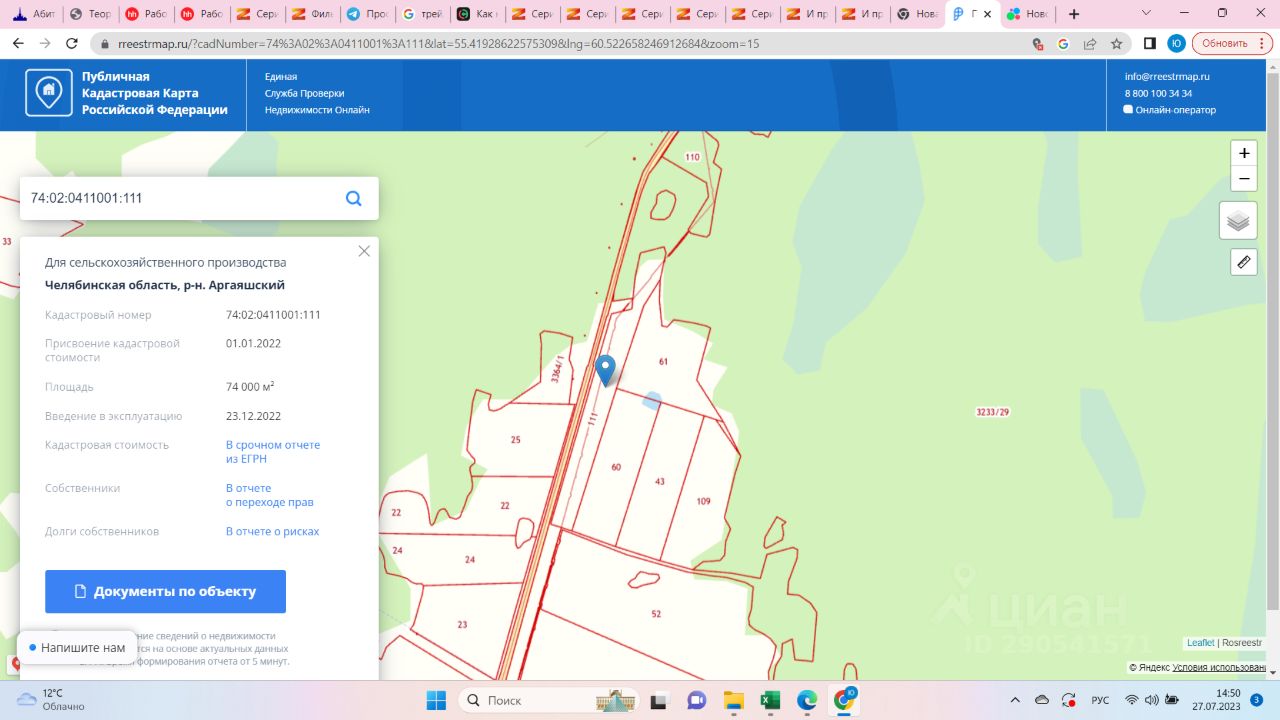Image resolution: width=1280 pixels, height=720 pixels.
Task: Click the Public Cadastral Map logo icon
Action: [49, 94]
